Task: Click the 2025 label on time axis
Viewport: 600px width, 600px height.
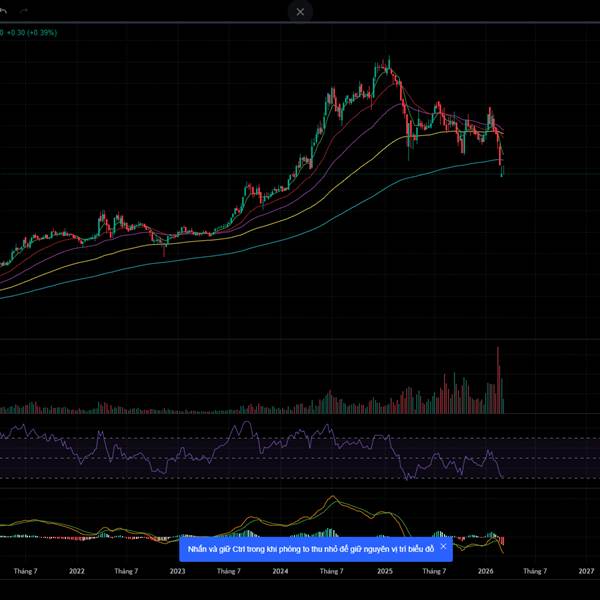Action: [x=385, y=571]
